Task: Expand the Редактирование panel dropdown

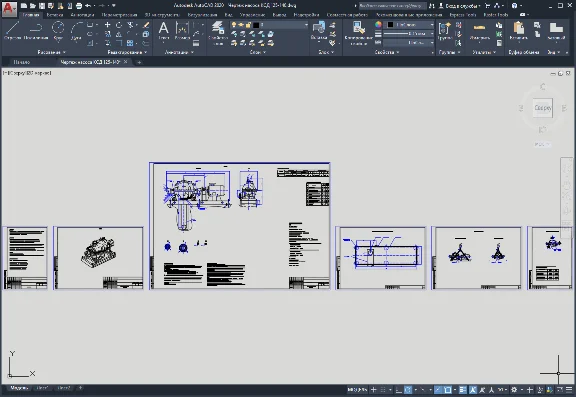Action: click(127, 52)
